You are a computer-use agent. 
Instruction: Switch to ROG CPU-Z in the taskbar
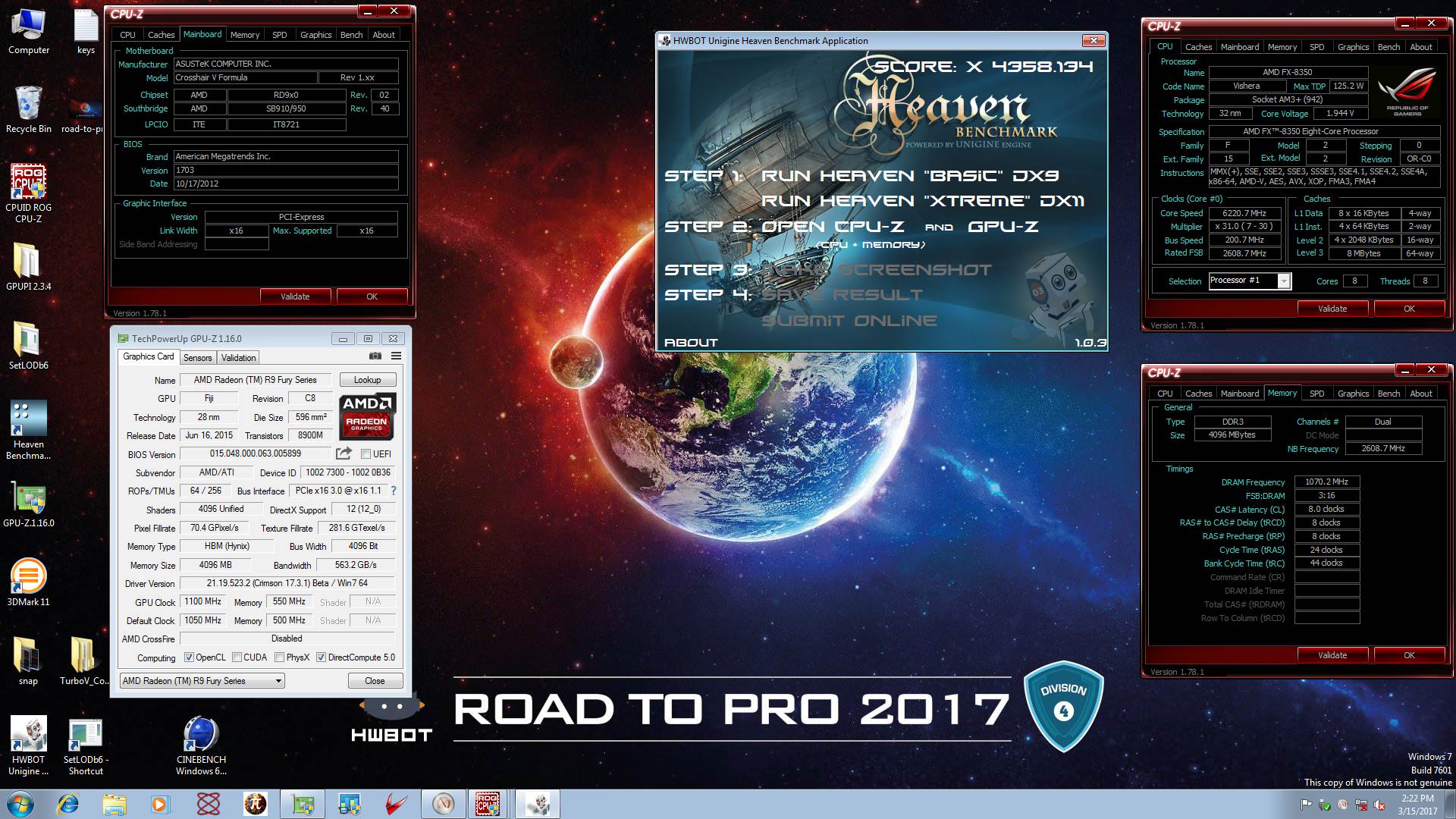coord(487,804)
